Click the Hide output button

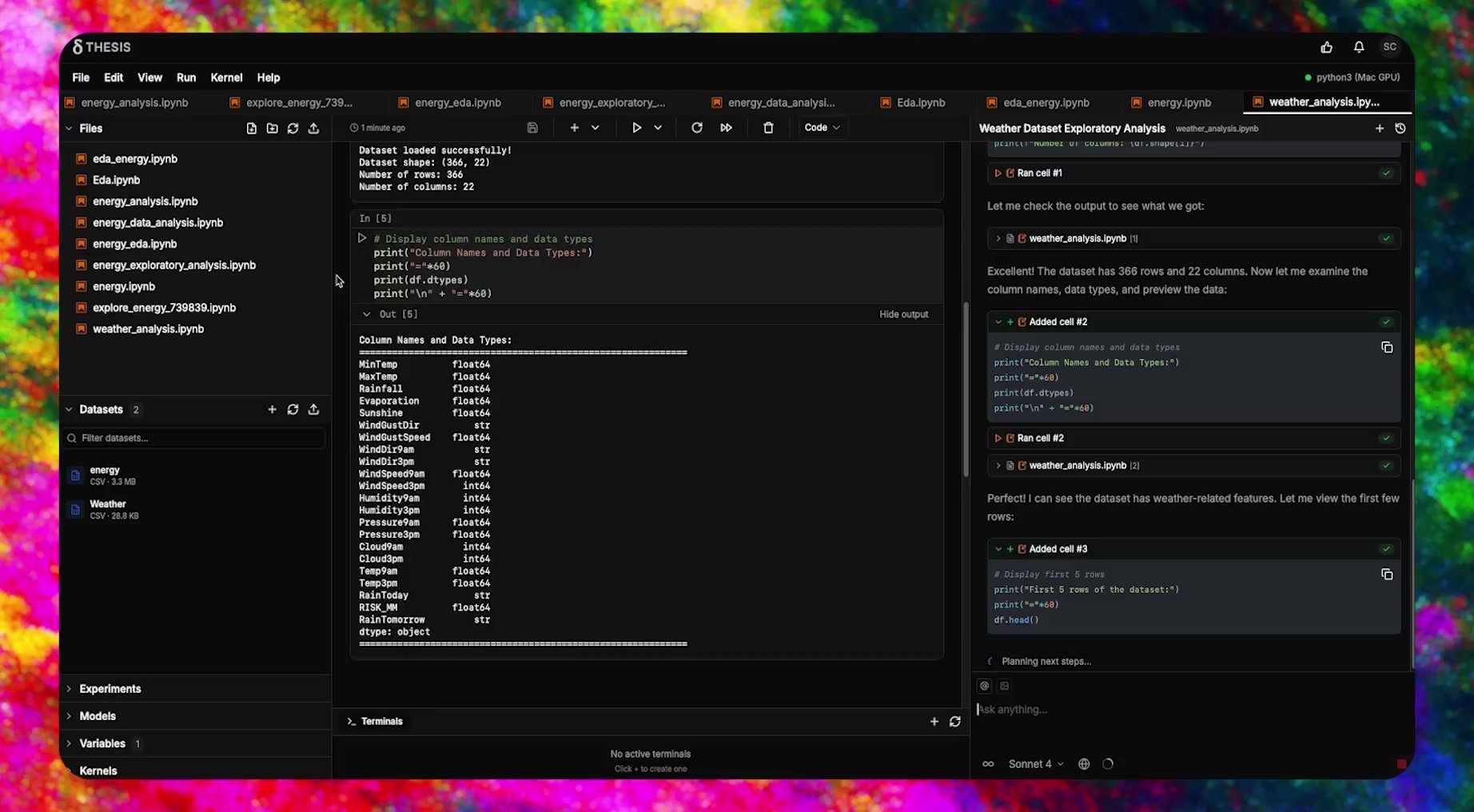[903, 314]
